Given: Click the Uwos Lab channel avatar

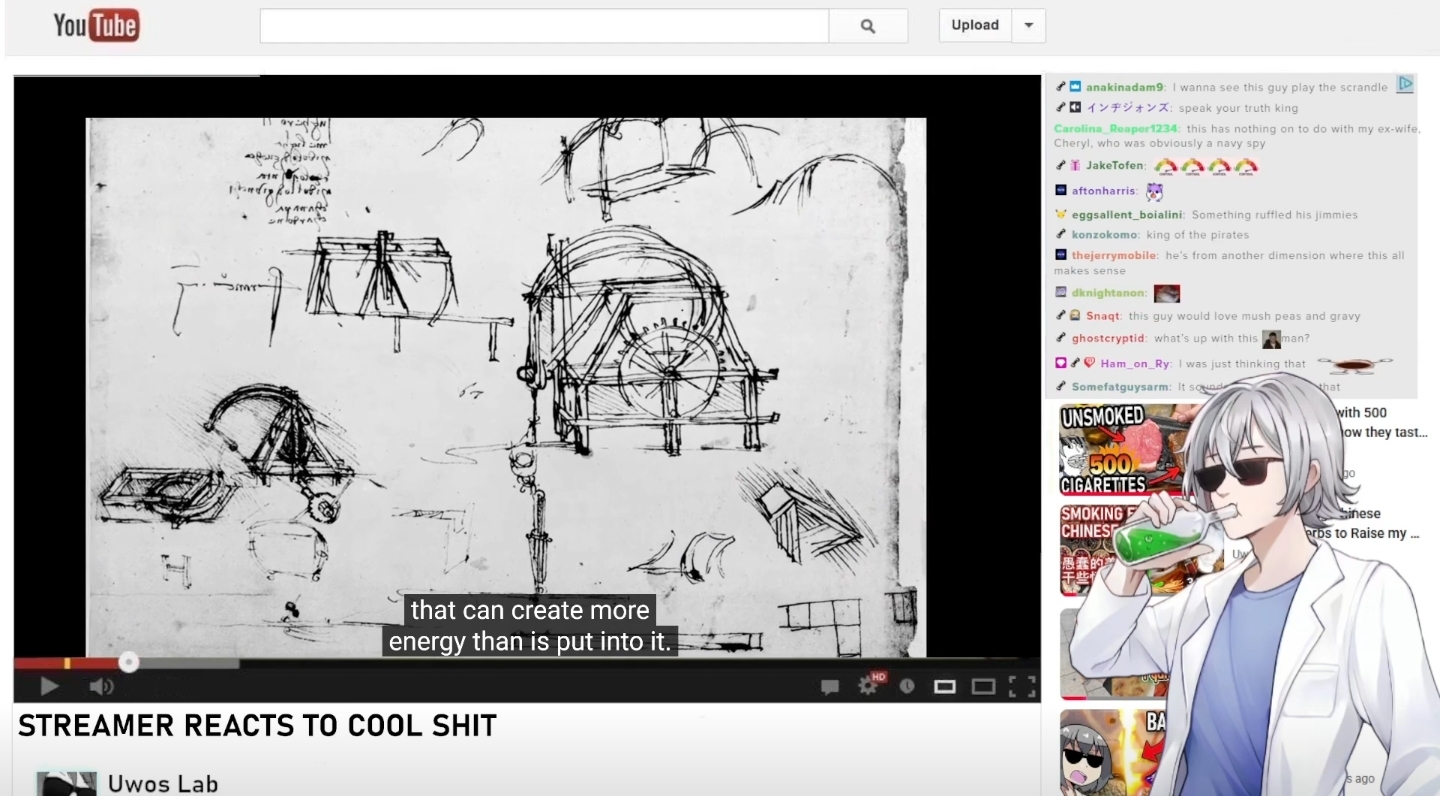Looking at the screenshot, I should pyautogui.click(x=66, y=783).
